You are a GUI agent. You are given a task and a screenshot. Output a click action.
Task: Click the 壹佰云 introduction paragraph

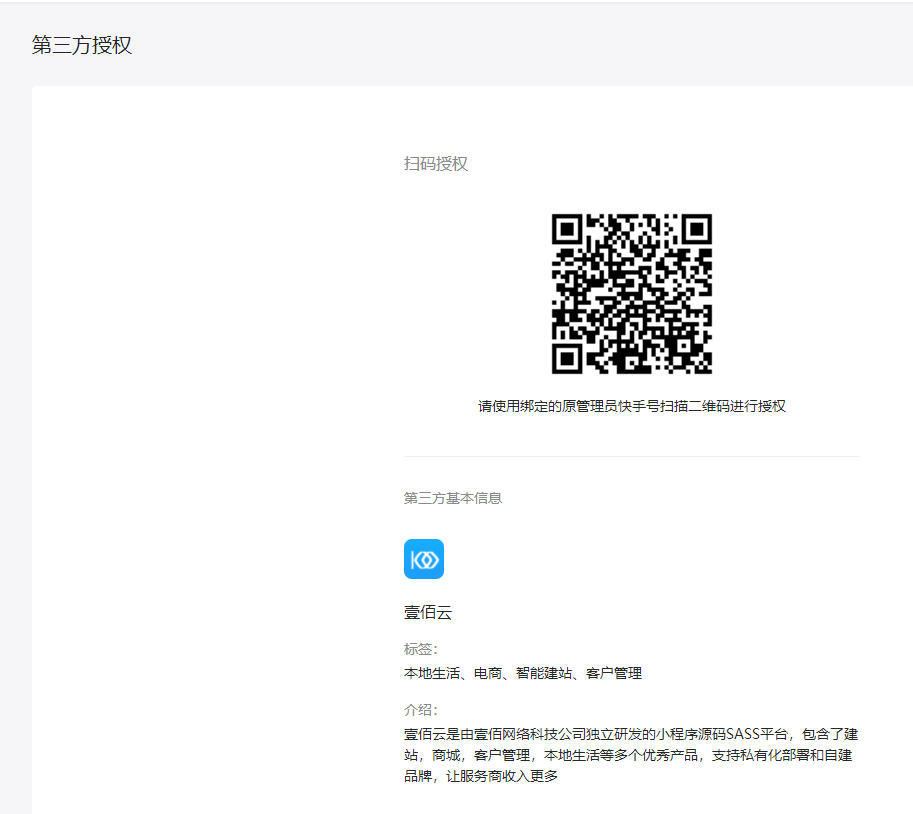pyautogui.click(x=631, y=755)
